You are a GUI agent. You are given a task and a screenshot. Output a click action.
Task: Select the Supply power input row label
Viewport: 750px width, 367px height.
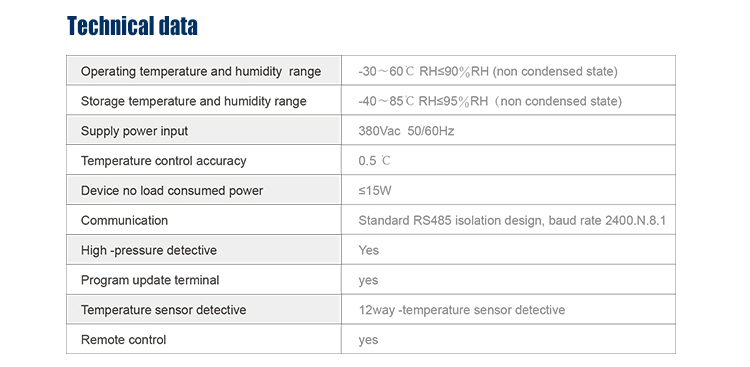pyautogui.click(x=134, y=131)
